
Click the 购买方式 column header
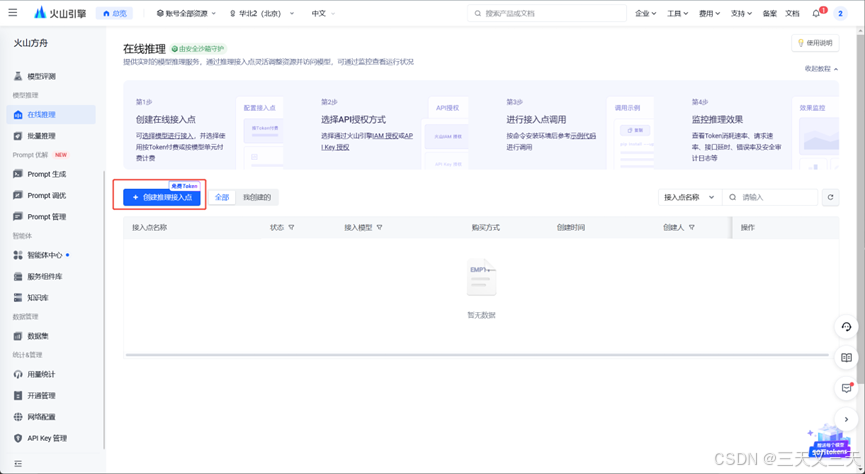485,227
